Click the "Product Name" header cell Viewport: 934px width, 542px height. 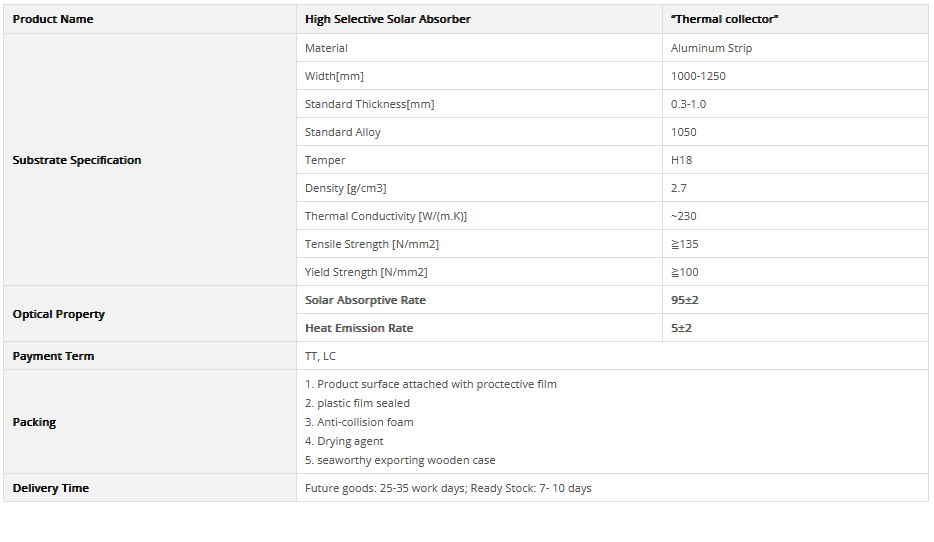click(x=53, y=19)
